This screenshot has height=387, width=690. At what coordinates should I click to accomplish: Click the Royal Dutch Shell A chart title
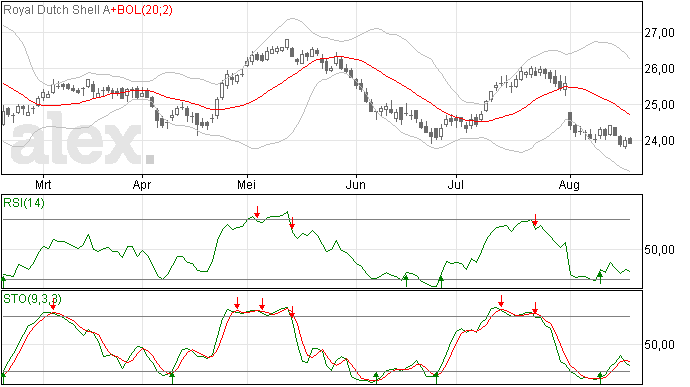(57, 10)
